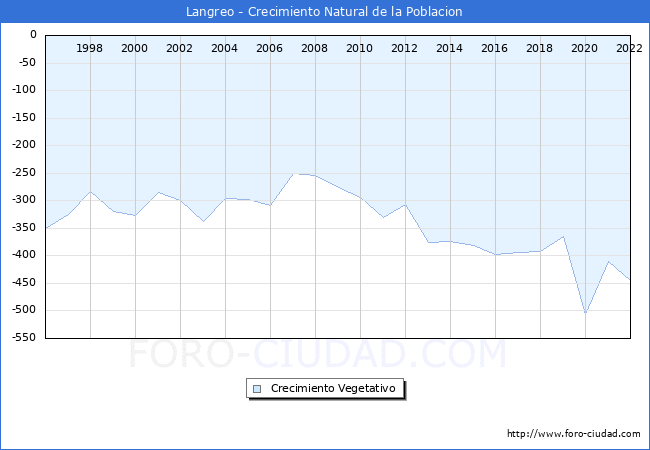Click the -350 y-axis value
The width and height of the screenshot is (650, 450).
coord(24,227)
